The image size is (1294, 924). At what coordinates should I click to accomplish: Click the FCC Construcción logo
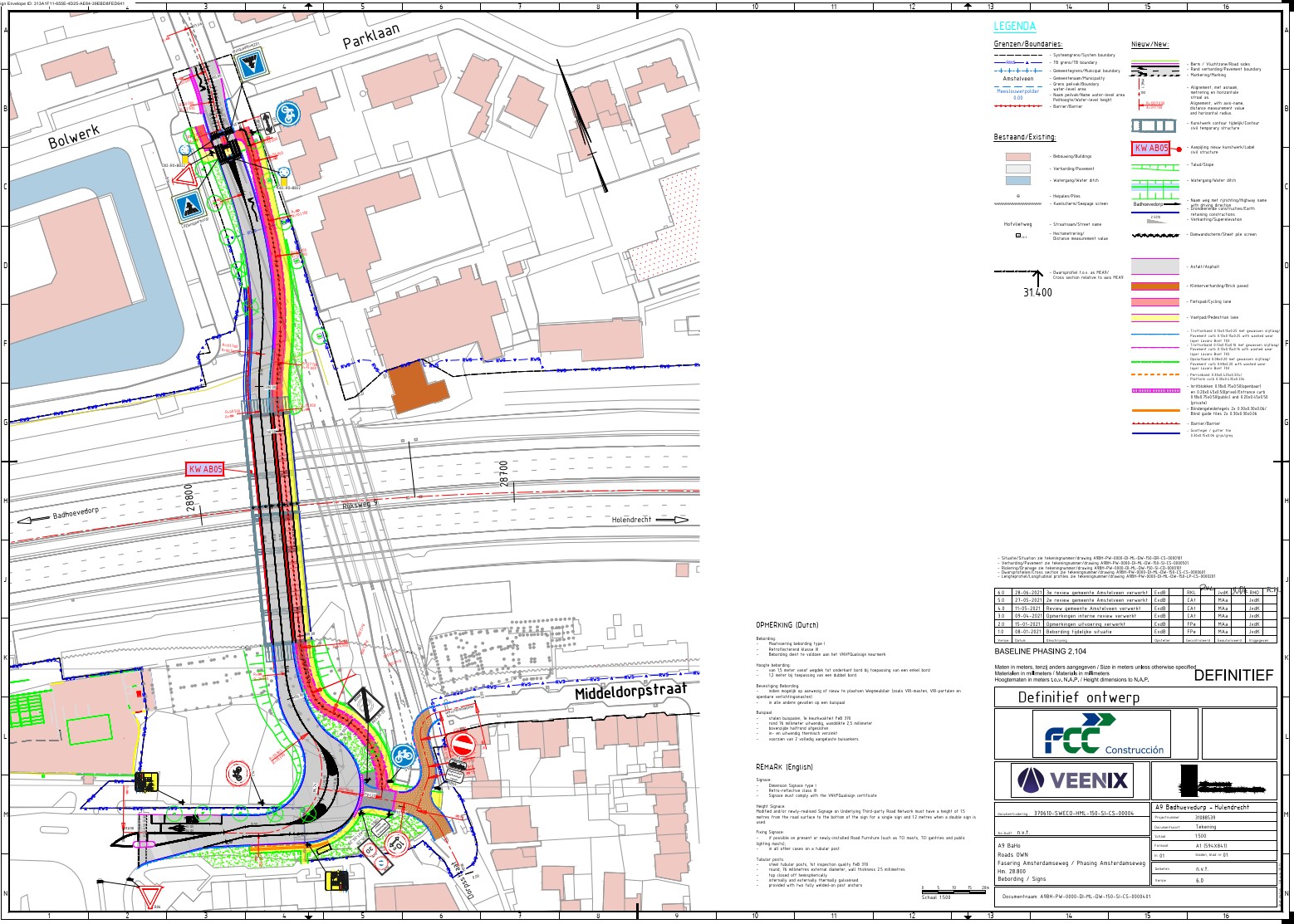point(1100,735)
